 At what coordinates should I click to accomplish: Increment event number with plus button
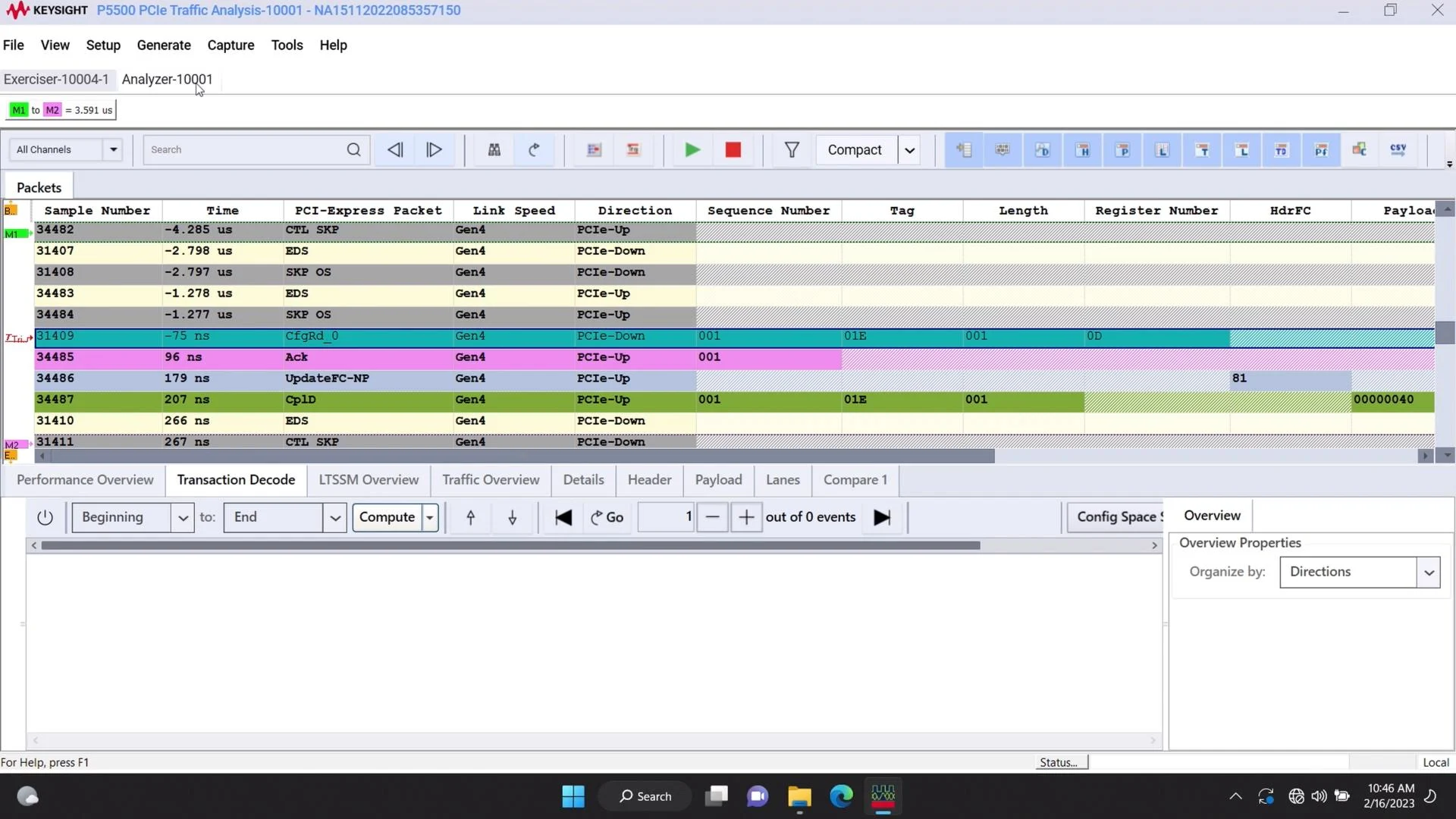(x=746, y=517)
